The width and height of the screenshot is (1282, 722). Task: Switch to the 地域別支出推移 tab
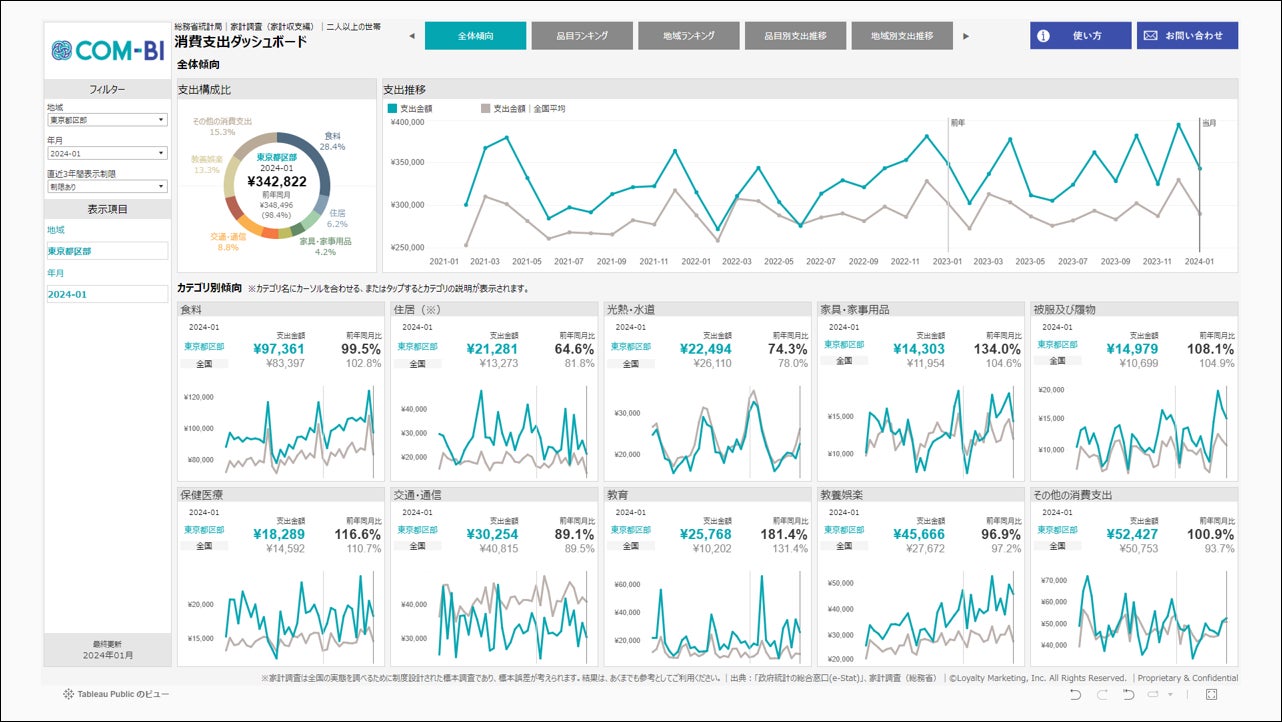pyautogui.click(x=902, y=36)
